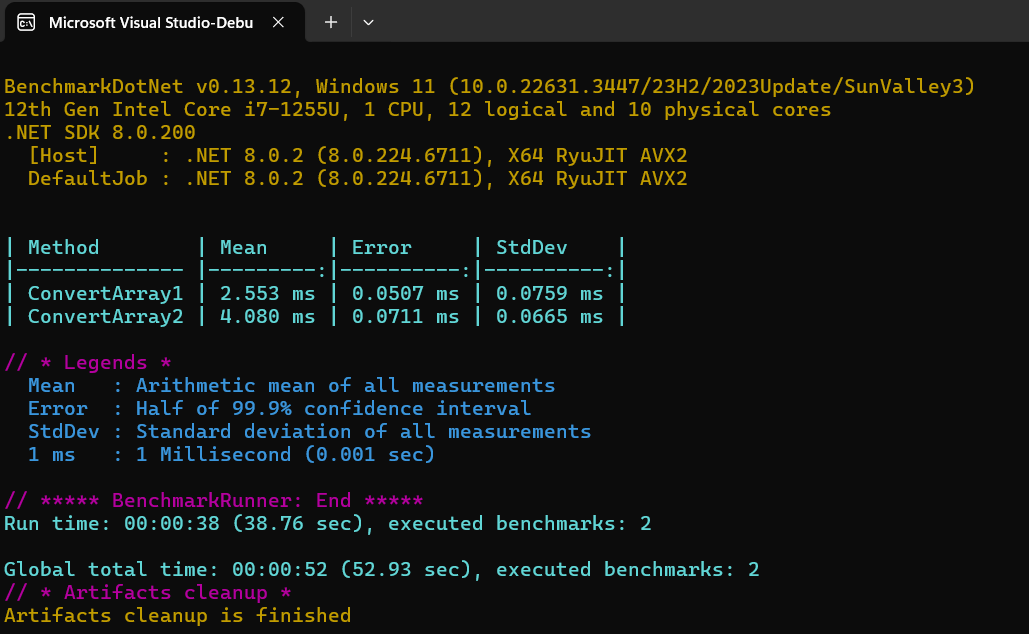The width and height of the screenshot is (1029, 634).
Task: Click the StdDev column header
Action: (x=532, y=247)
